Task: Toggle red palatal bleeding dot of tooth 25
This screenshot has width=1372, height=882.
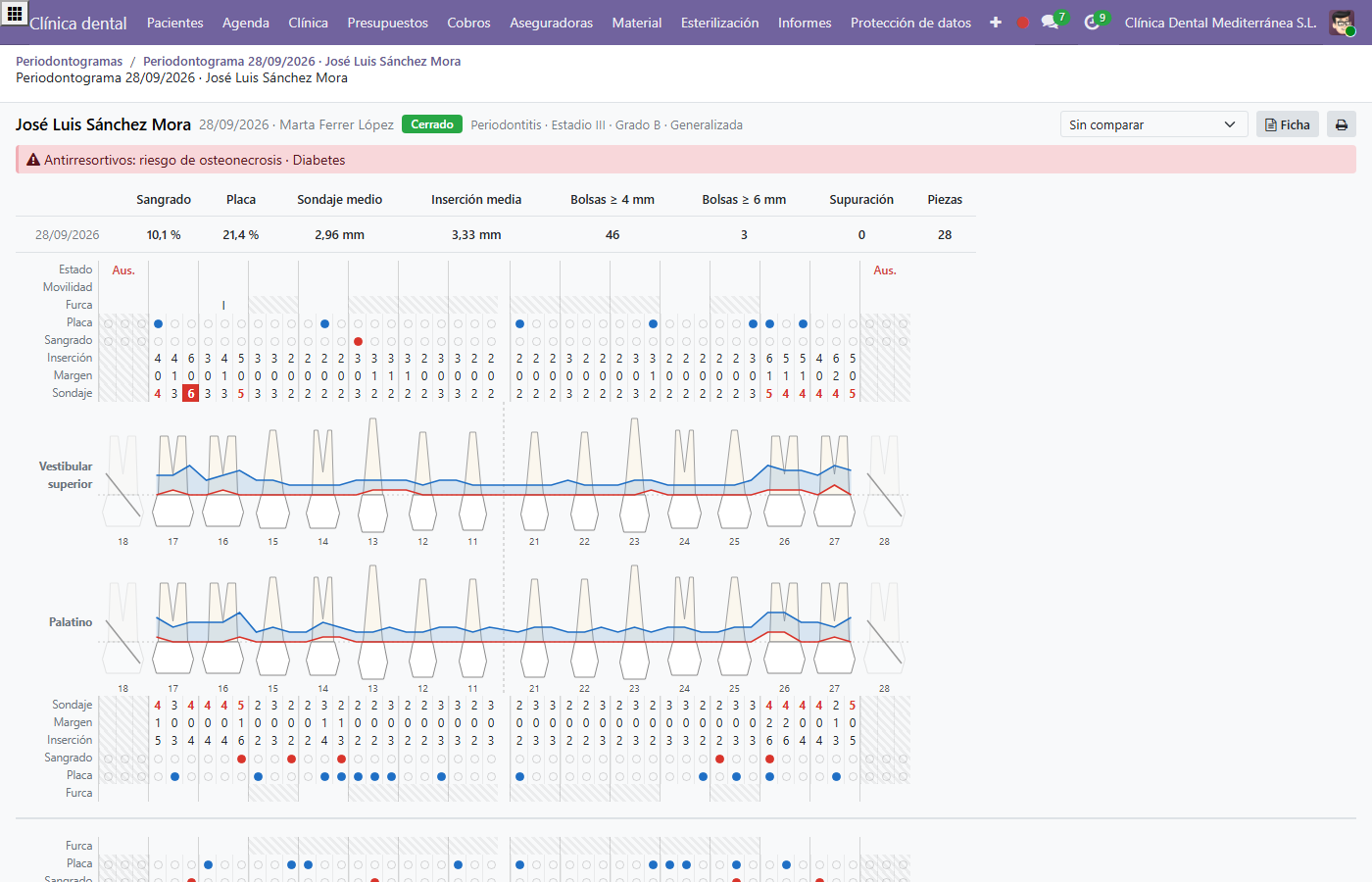Action: click(x=719, y=759)
